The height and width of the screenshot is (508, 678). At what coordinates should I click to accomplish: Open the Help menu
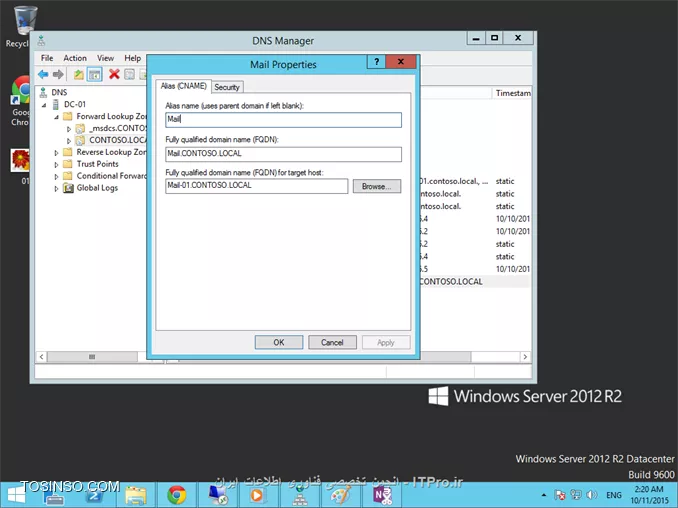132,58
